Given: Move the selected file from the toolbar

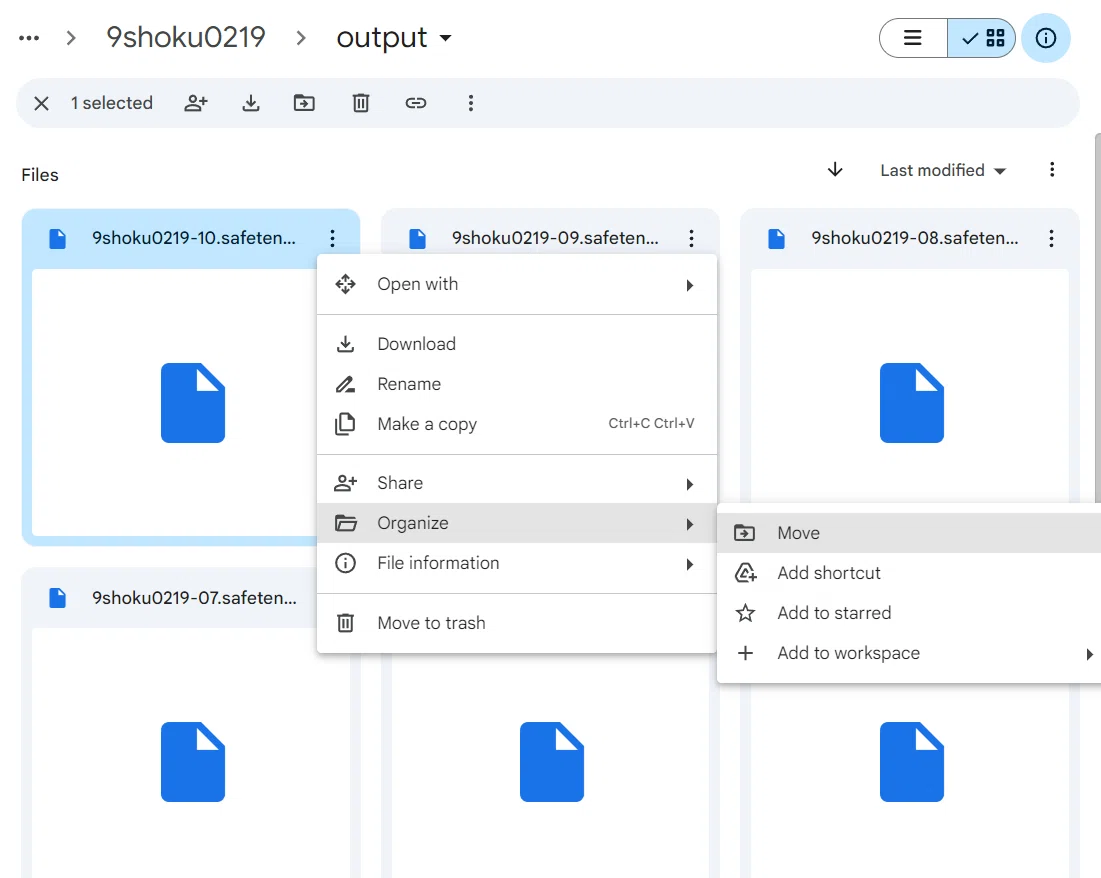Looking at the screenshot, I should click(304, 103).
